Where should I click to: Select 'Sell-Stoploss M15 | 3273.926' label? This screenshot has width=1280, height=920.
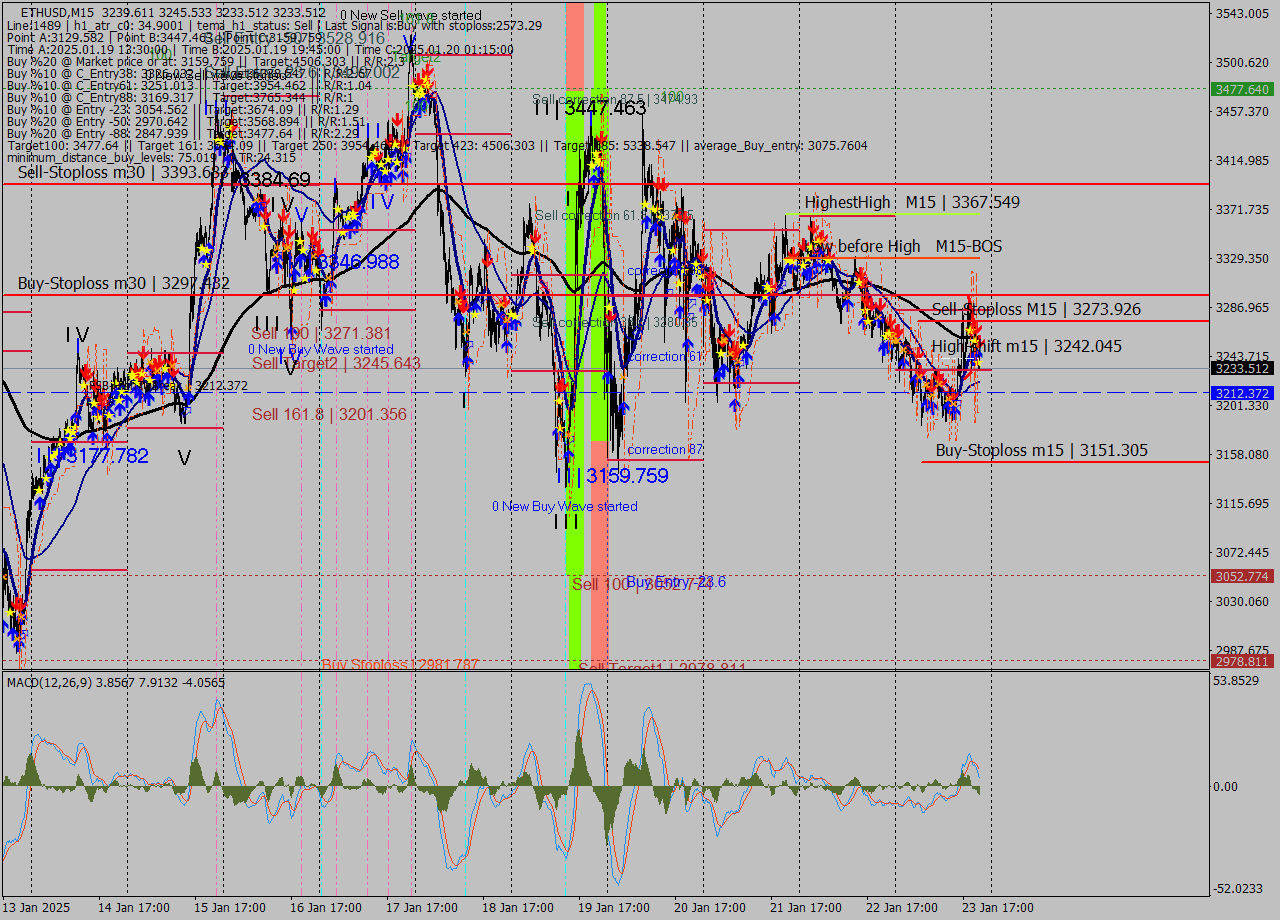pyautogui.click(x=1036, y=309)
